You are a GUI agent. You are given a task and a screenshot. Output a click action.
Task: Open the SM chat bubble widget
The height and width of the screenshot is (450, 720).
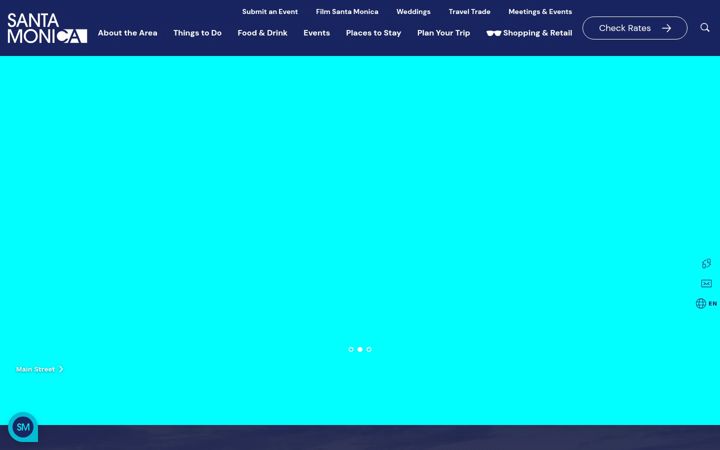click(x=23, y=427)
